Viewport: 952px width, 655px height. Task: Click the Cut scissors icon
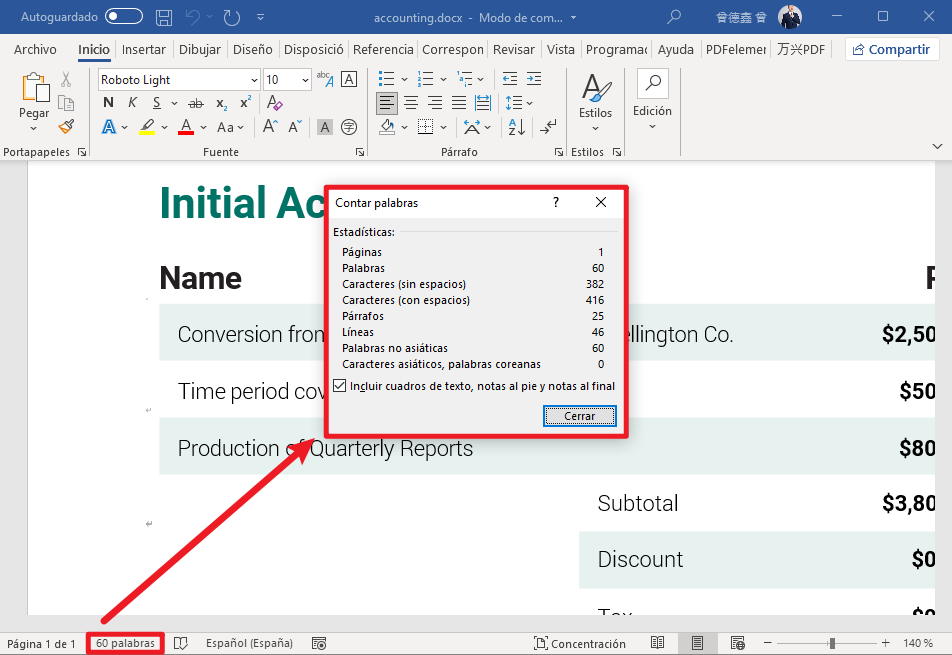pyautogui.click(x=66, y=80)
